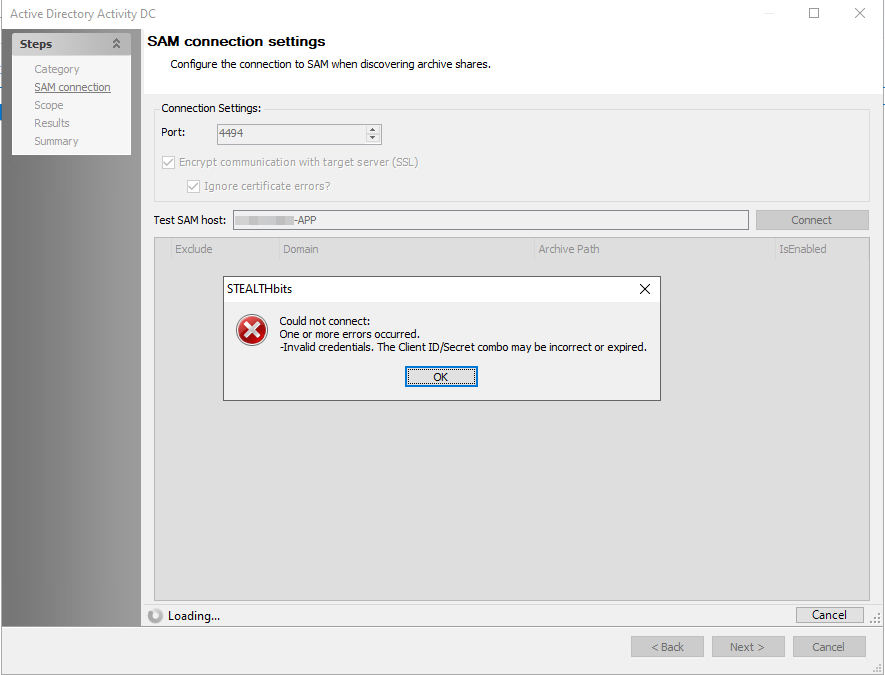The height and width of the screenshot is (675, 885).
Task: Click the Back wizard button
Action: [667, 647]
